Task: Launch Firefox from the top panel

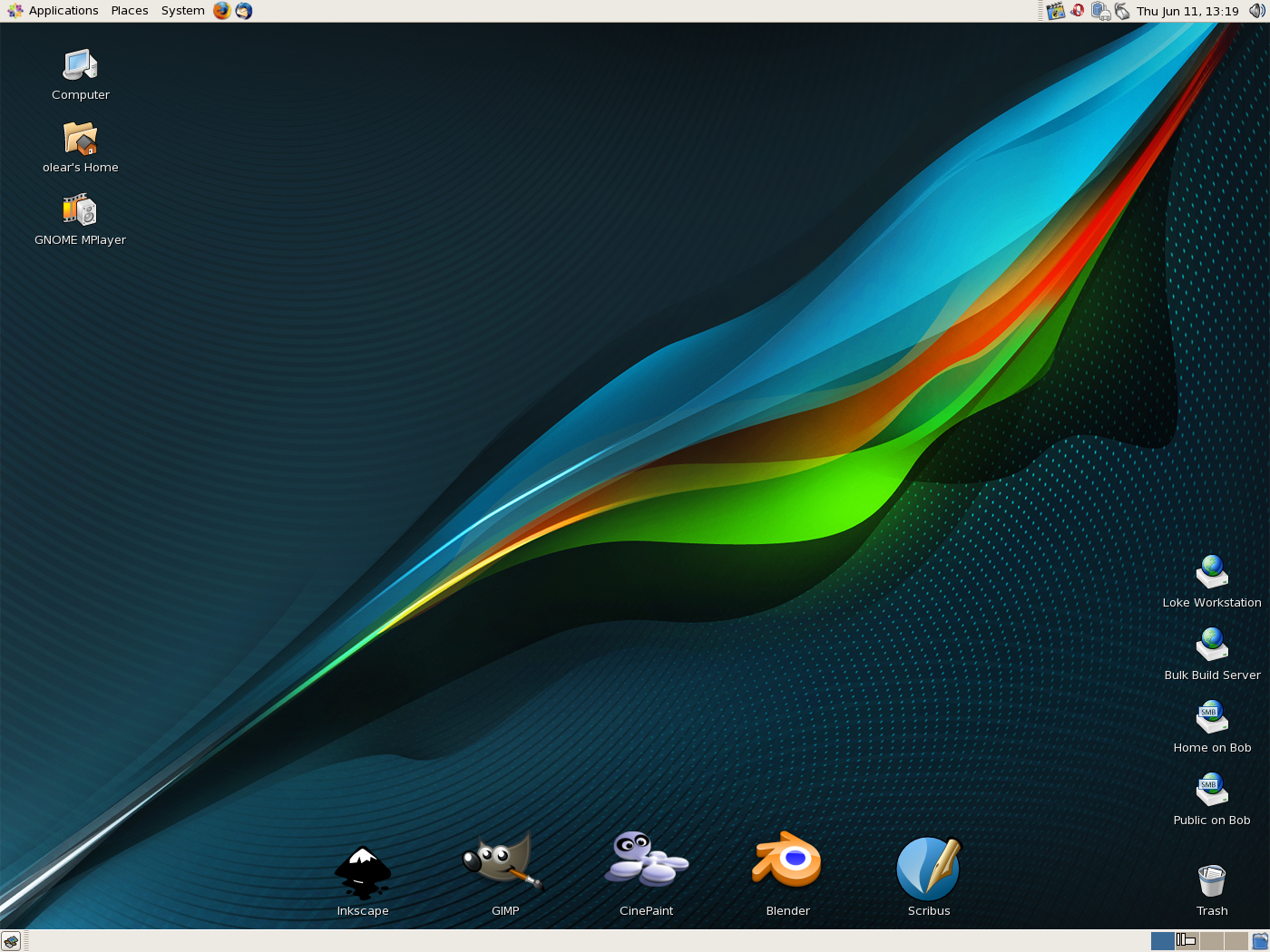Action: tap(222, 11)
